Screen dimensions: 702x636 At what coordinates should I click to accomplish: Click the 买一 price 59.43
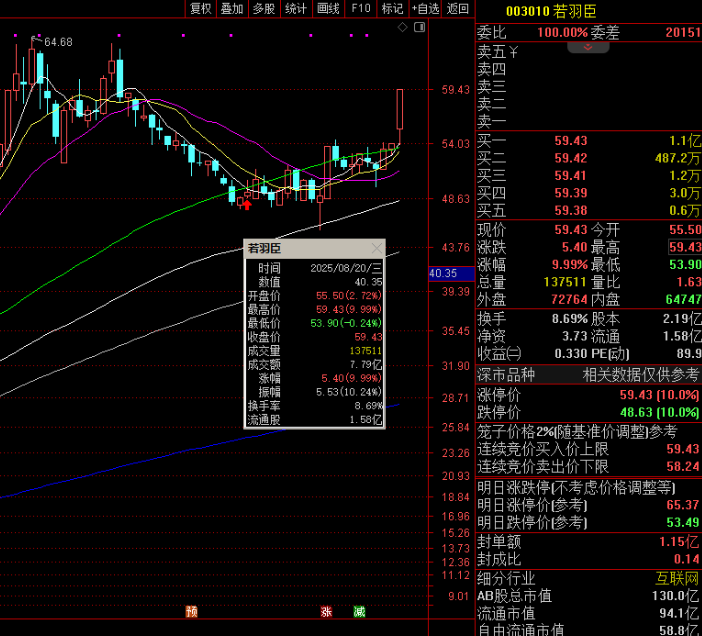tap(570, 141)
